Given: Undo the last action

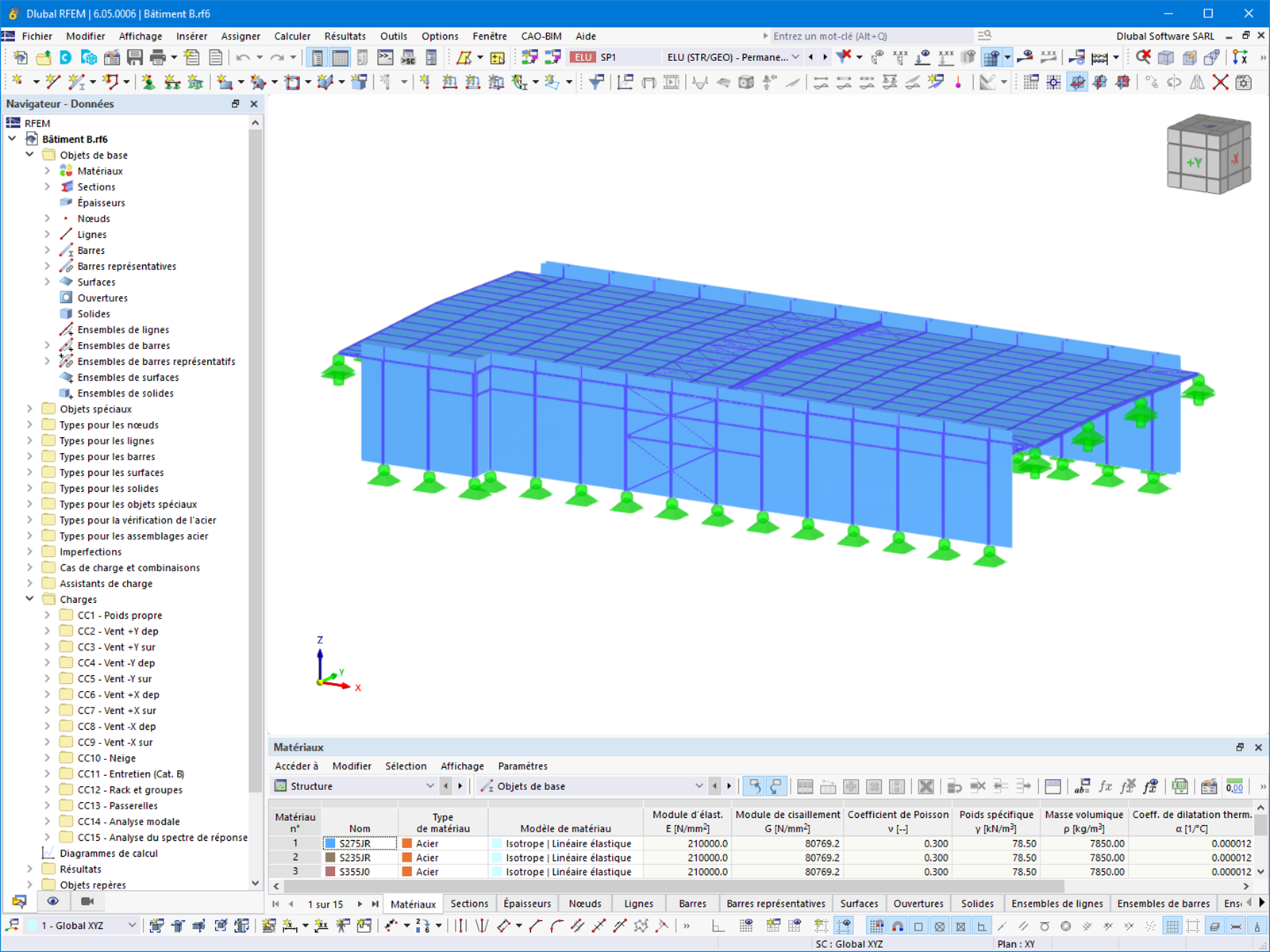Looking at the screenshot, I should [243, 57].
